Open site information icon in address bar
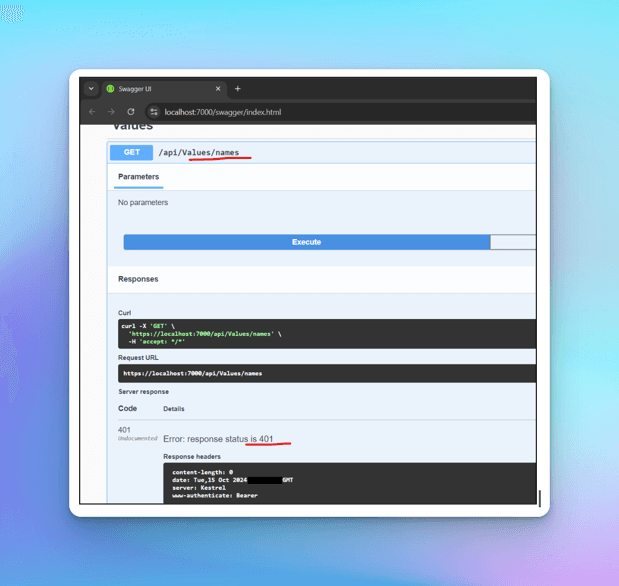Screen dimensions: 619x586 [x=154, y=112]
